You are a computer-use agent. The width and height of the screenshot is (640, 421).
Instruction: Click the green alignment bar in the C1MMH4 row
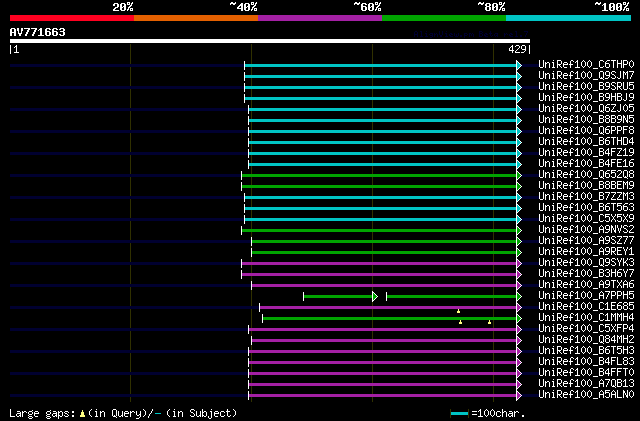[392, 319]
